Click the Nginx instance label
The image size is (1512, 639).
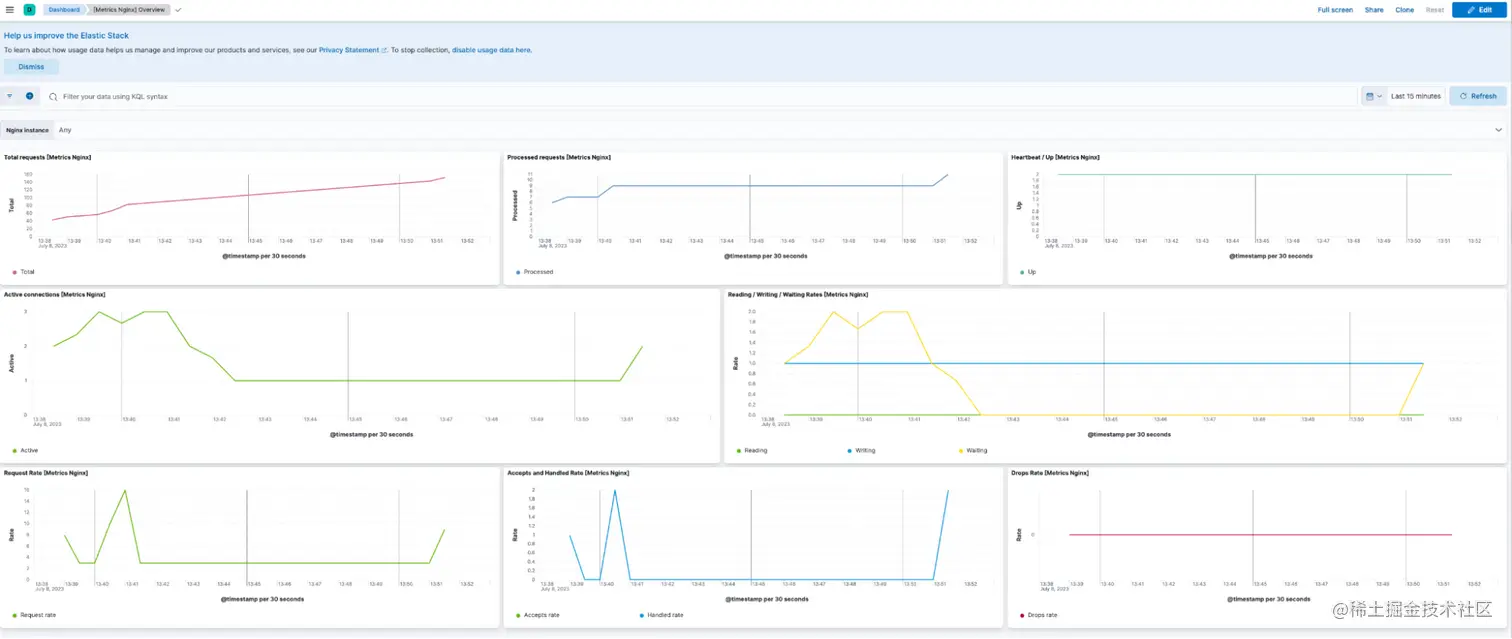tap(27, 130)
